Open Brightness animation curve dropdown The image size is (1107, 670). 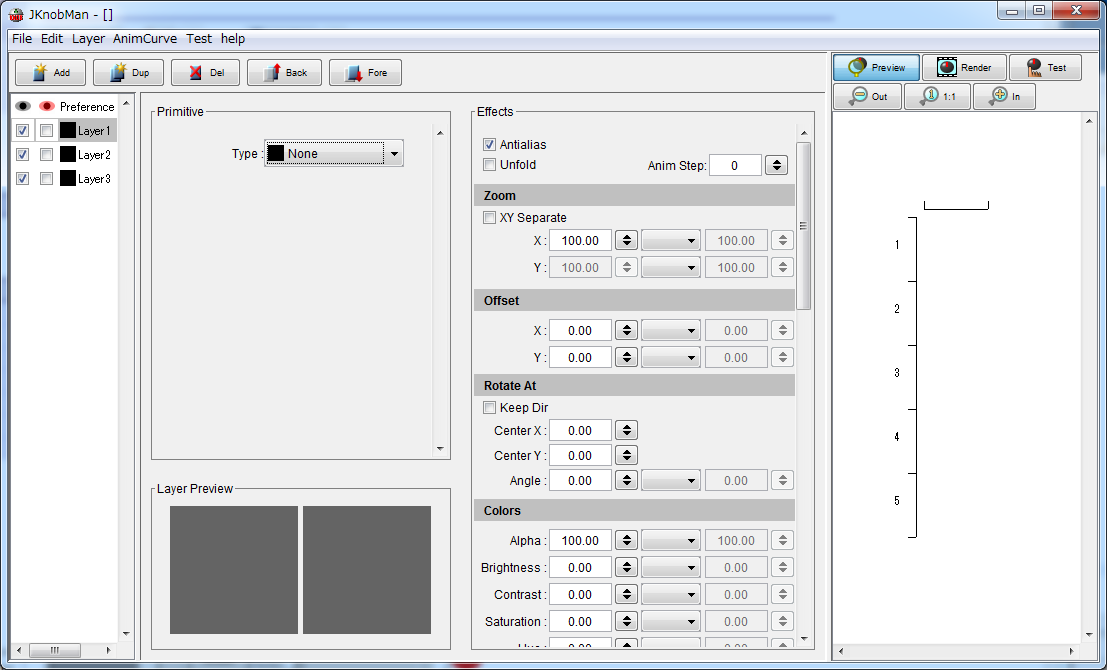[x=671, y=568]
